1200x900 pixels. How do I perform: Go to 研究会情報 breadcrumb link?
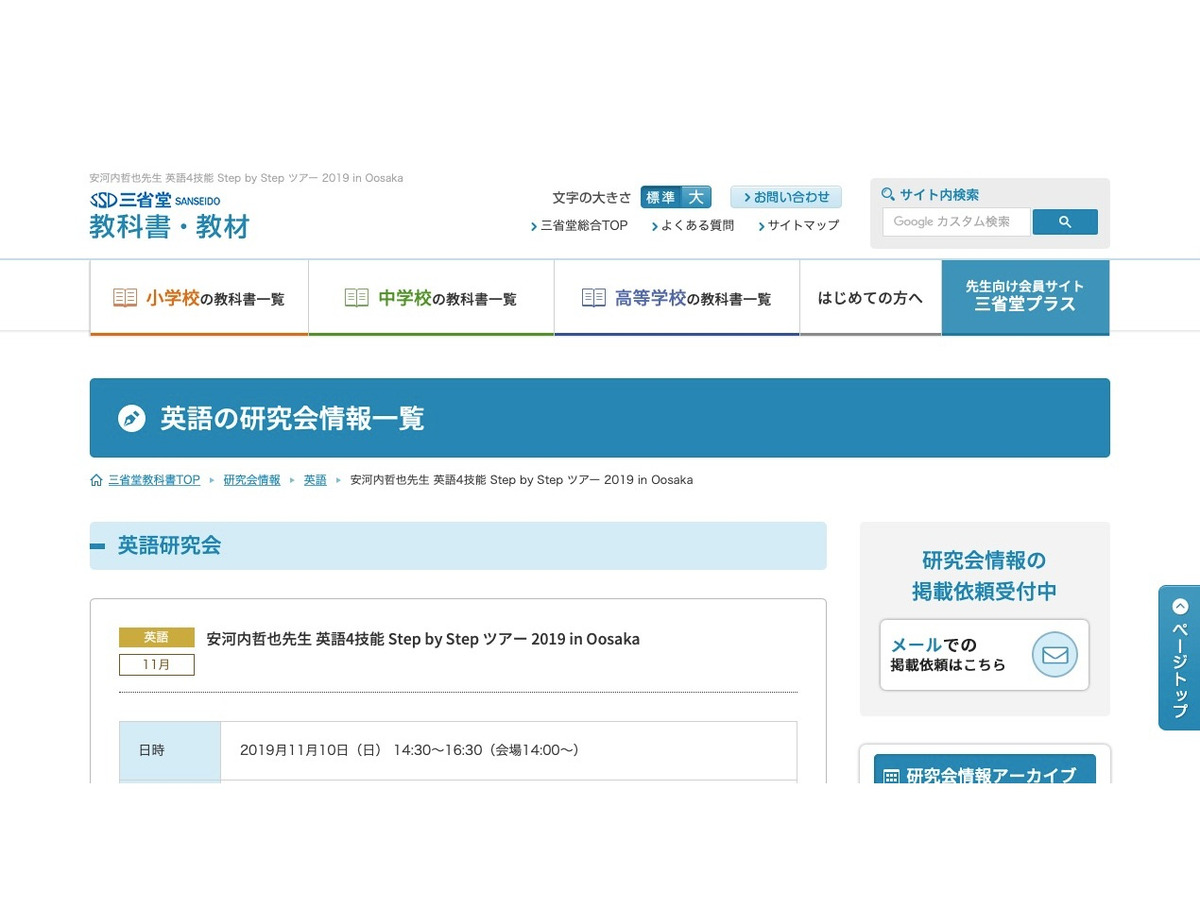coord(252,480)
